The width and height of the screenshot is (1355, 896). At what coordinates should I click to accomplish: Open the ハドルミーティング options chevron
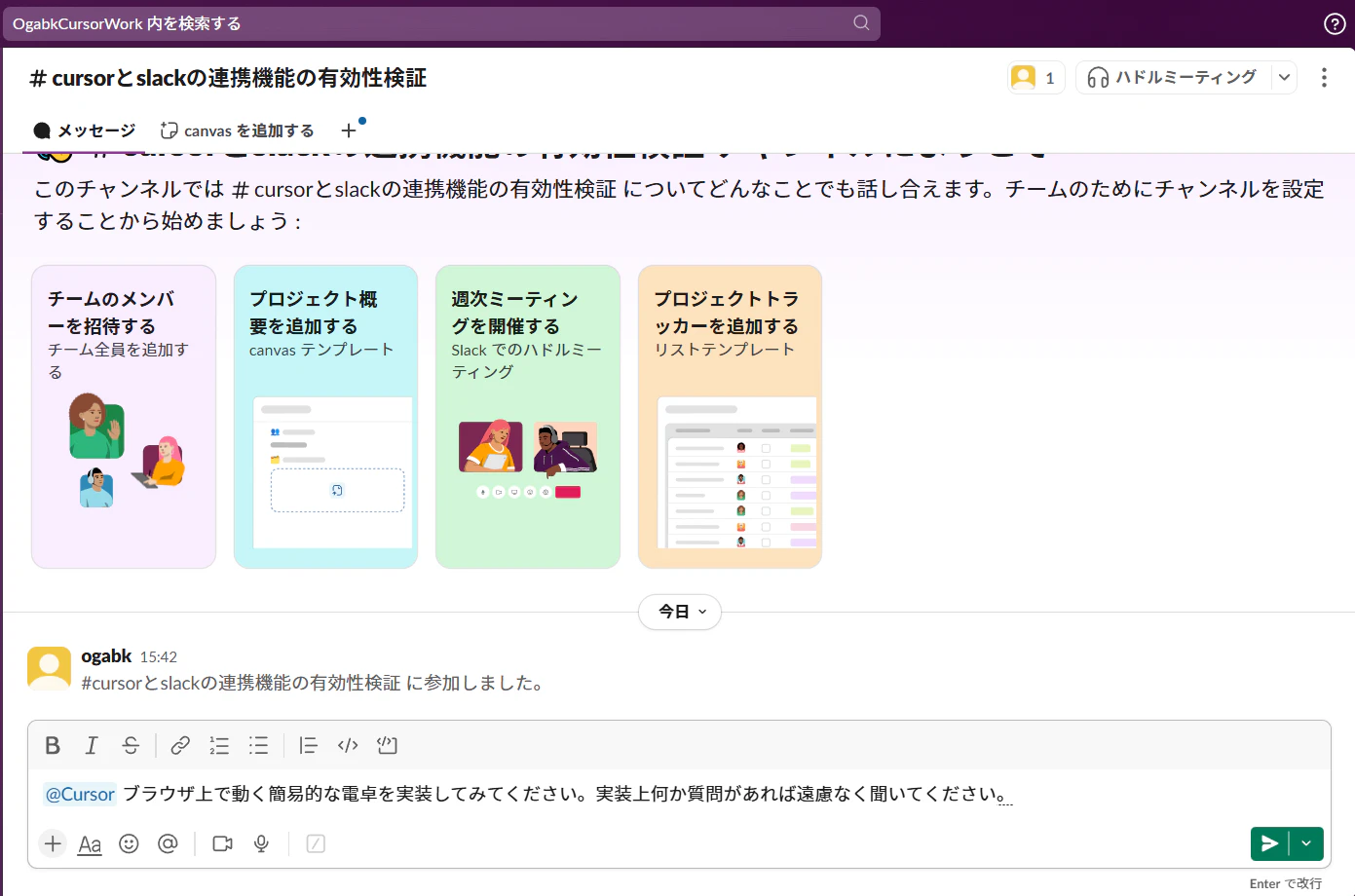click(x=1285, y=77)
